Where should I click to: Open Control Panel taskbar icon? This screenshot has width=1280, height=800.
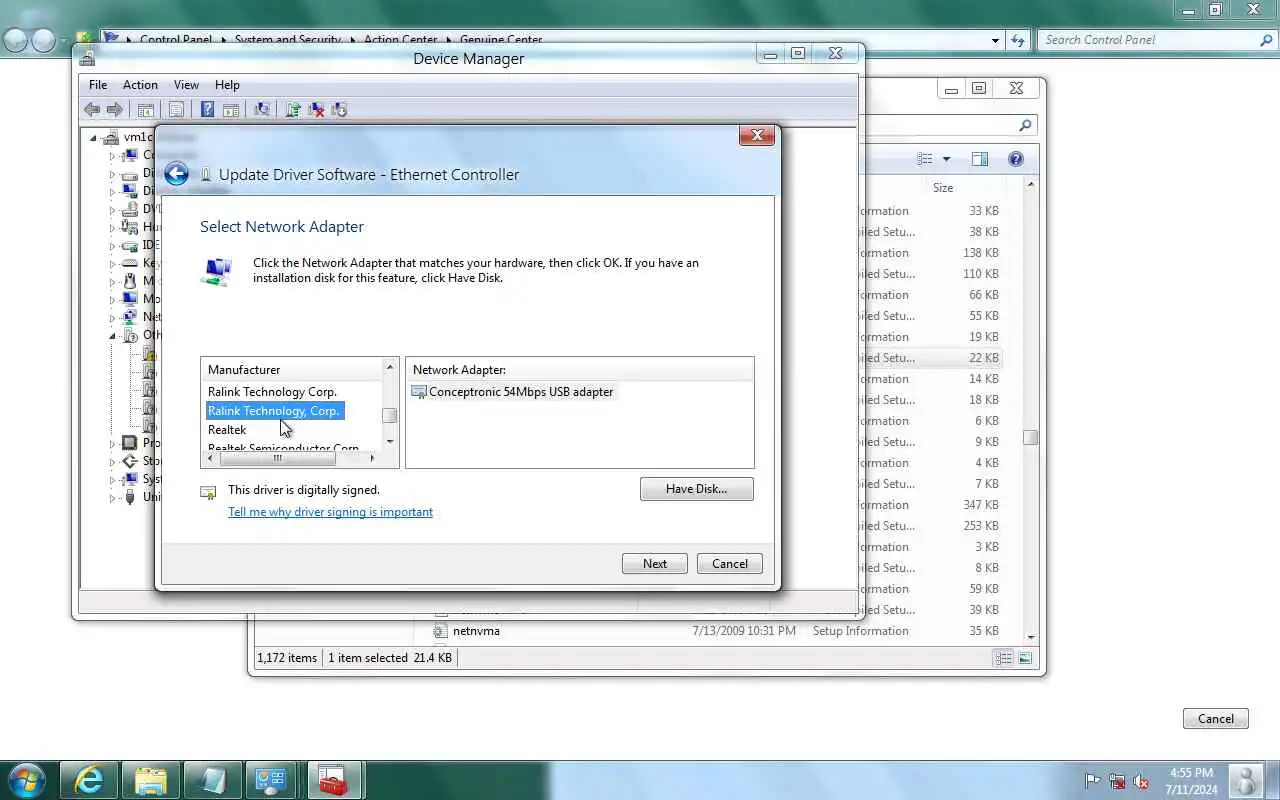point(271,780)
